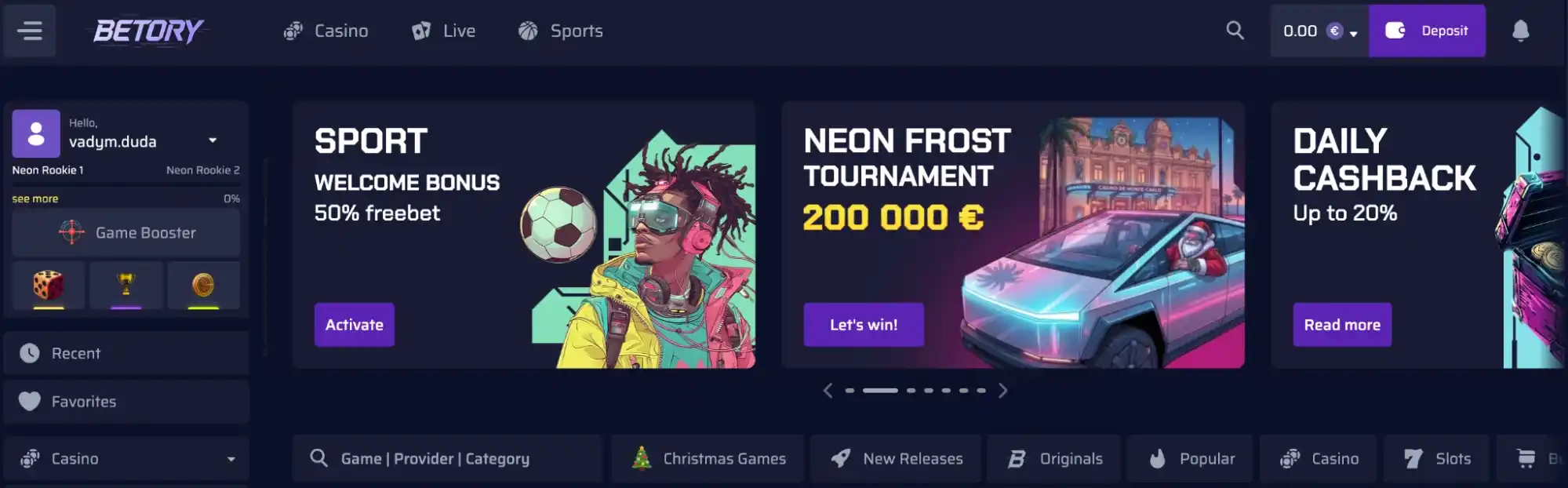Select the user avatar icon
The width and height of the screenshot is (1568, 488).
36,133
